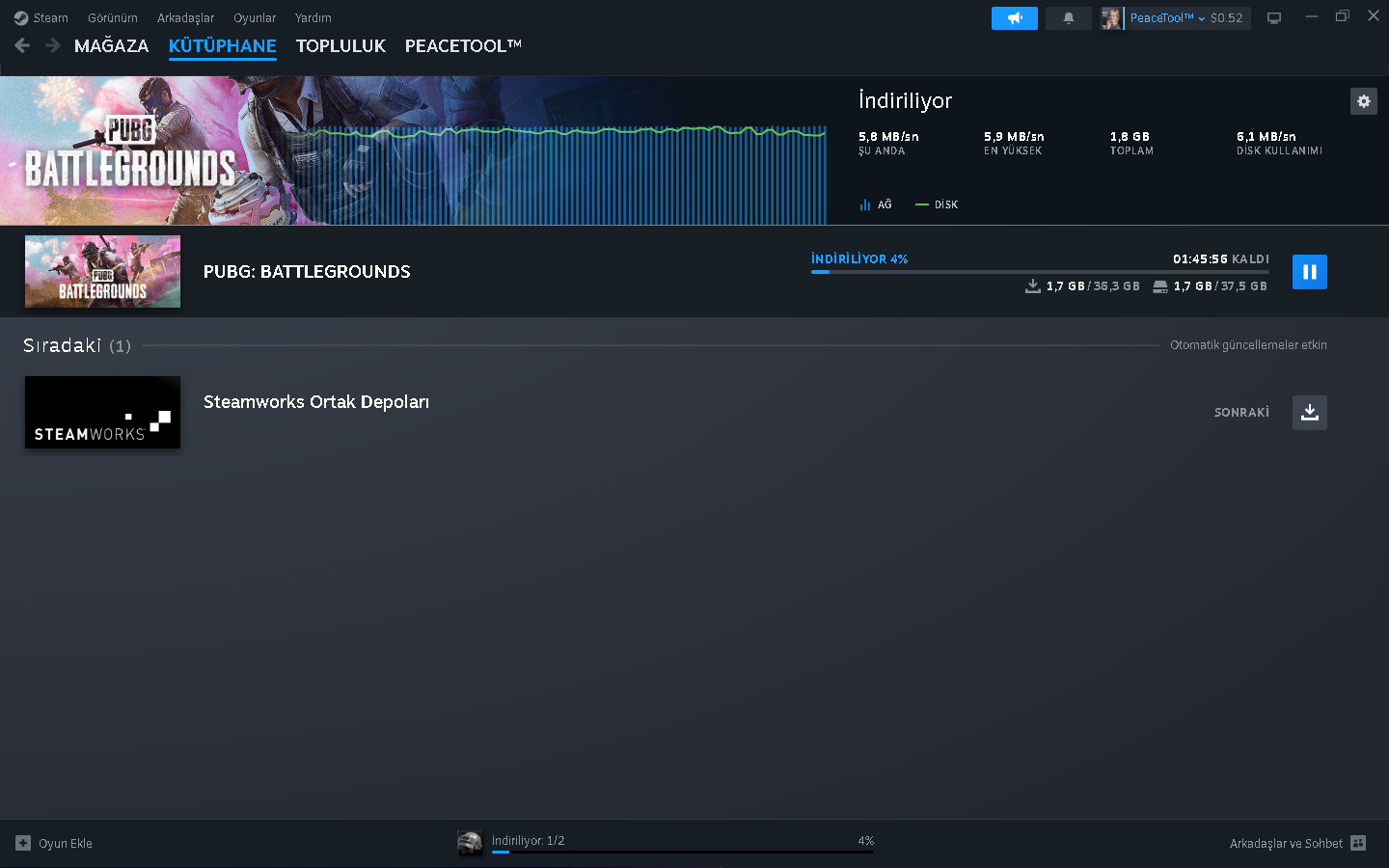
Task: Click the Steamworks Ortak Depoları thumbnail
Action: 102,412
